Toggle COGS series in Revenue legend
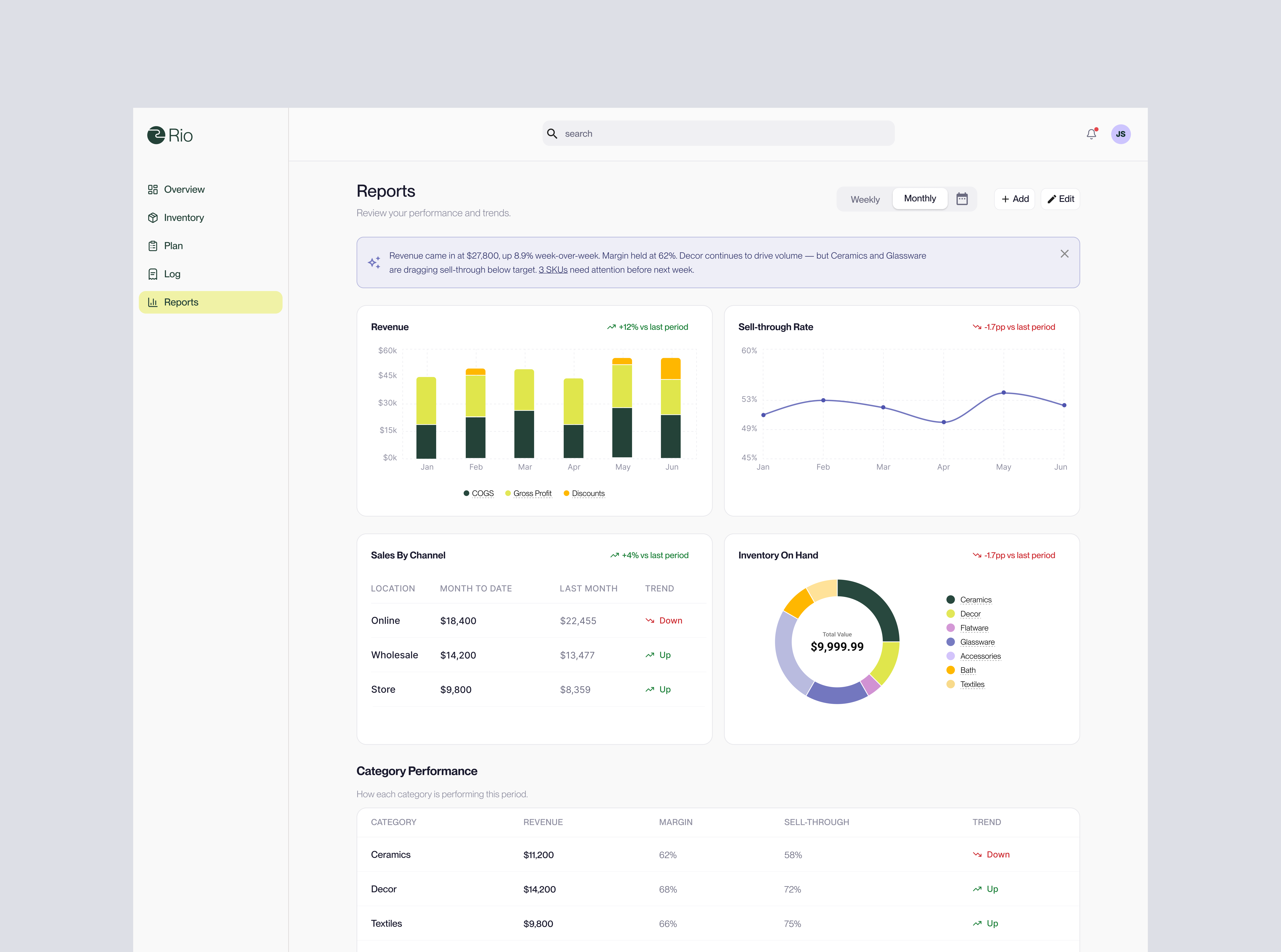1281x952 pixels. pyautogui.click(x=479, y=493)
